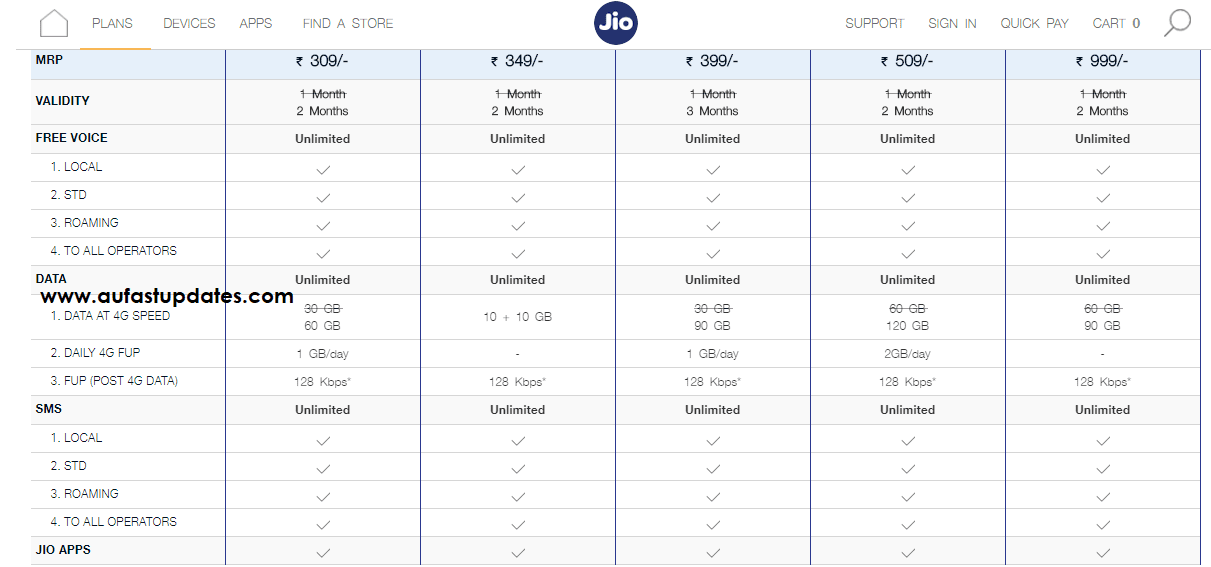Open the SUPPORT link

(x=875, y=23)
